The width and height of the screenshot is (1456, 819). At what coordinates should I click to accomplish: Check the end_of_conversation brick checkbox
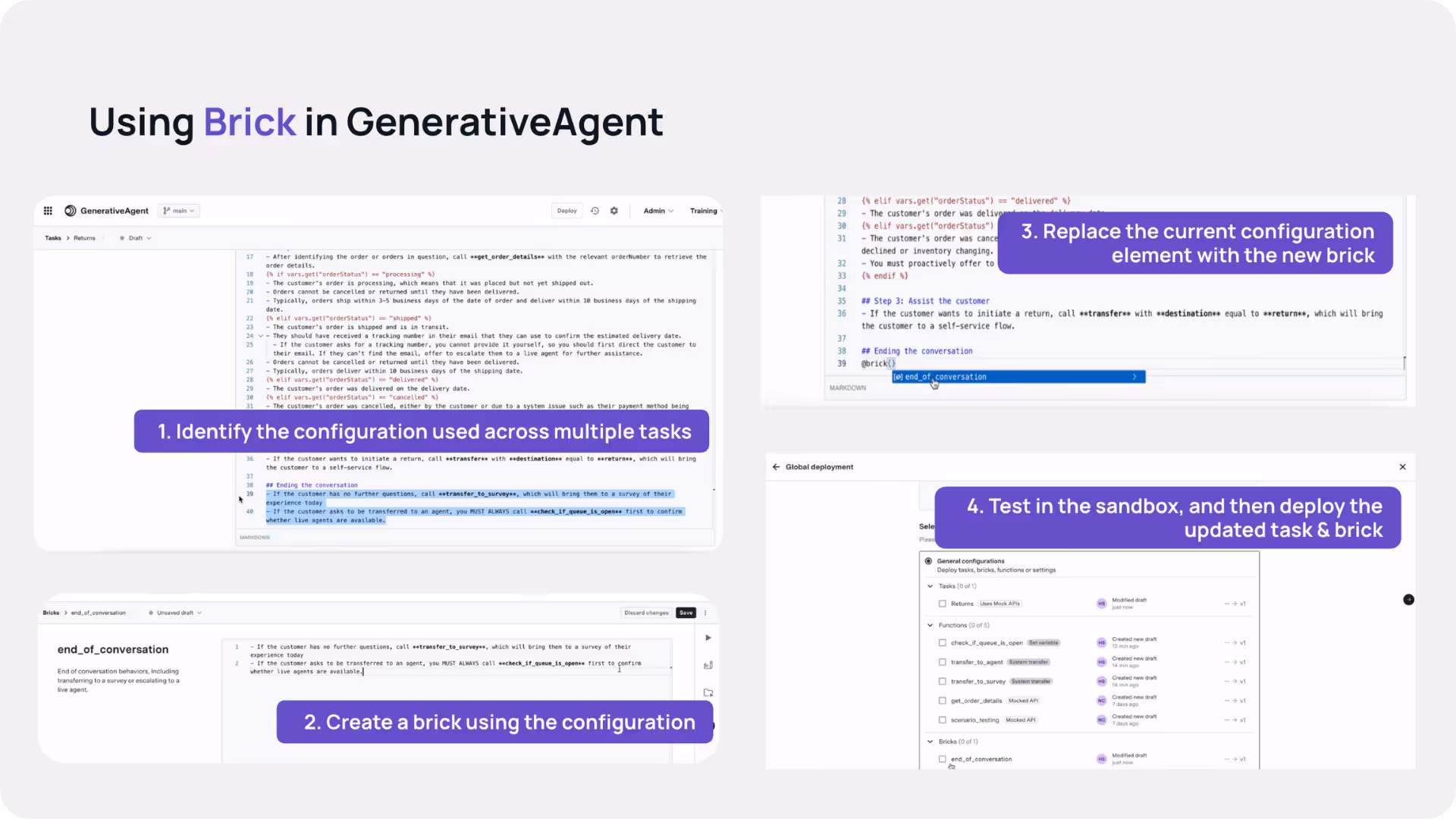click(942, 758)
